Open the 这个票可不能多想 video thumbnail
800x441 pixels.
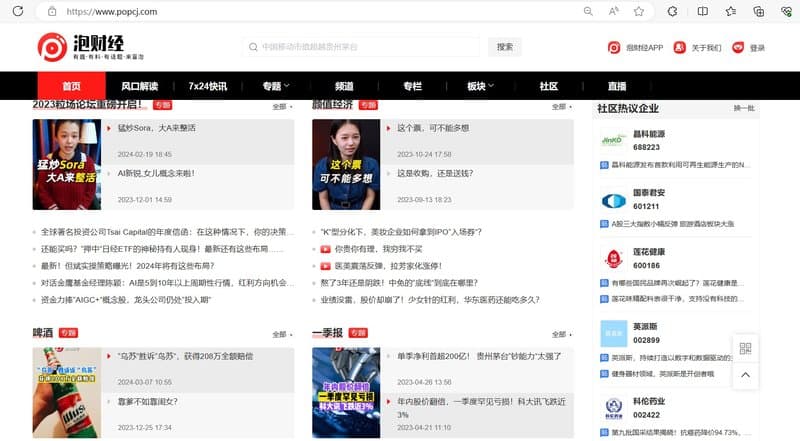click(x=346, y=164)
